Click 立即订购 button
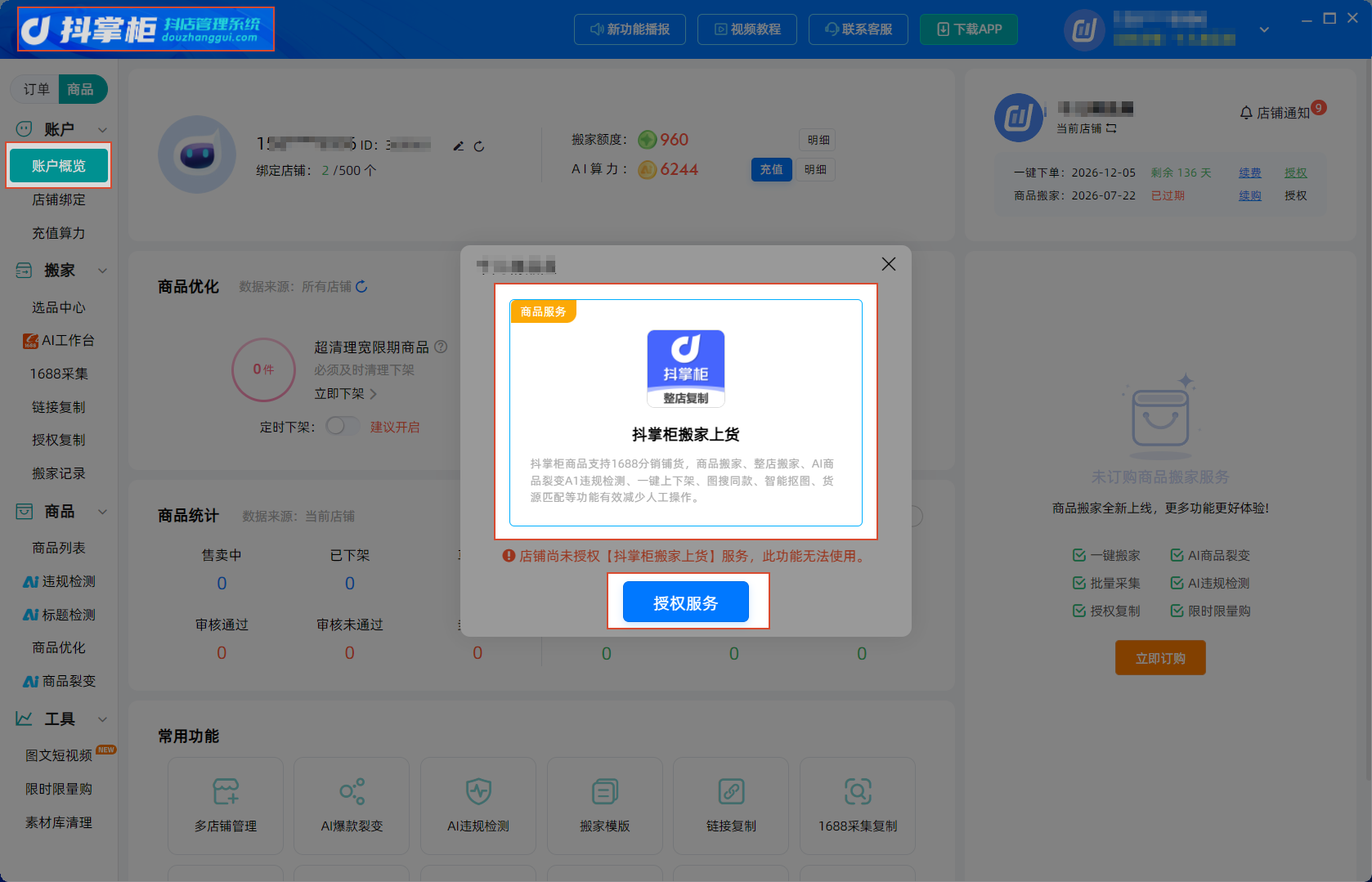 pyautogui.click(x=1160, y=658)
